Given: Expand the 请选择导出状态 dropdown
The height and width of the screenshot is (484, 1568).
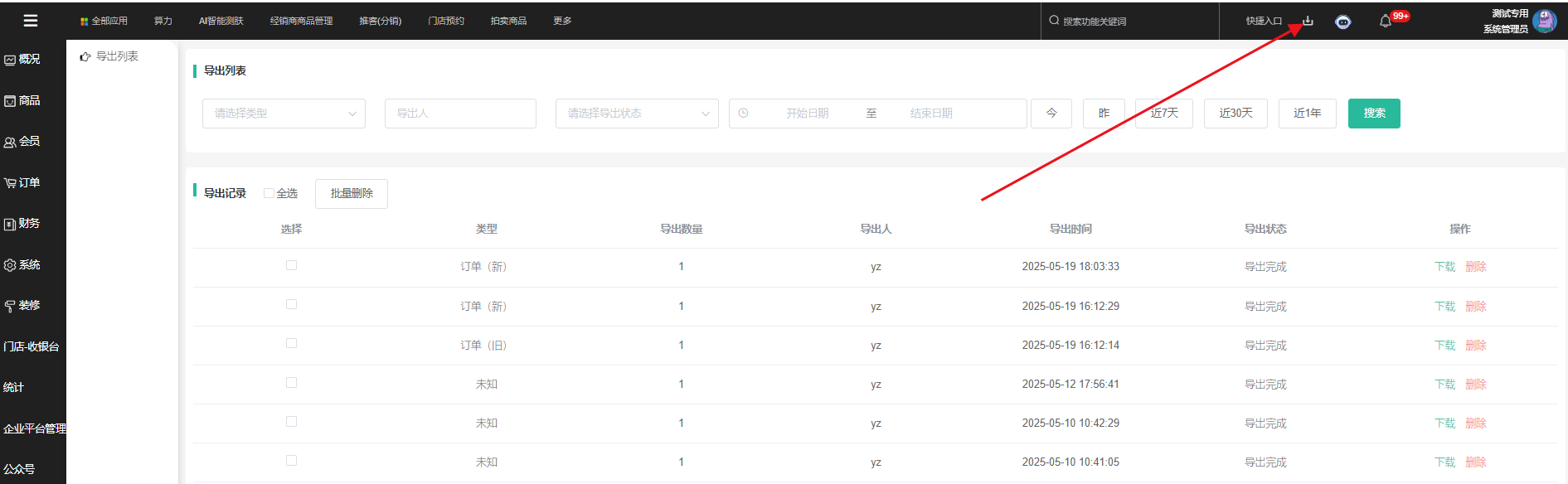Looking at the screenshot, I should pos(637,114).
